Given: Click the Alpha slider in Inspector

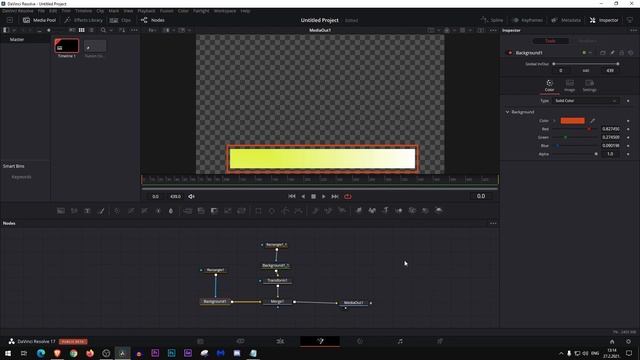Looking at the screenshot, I should [575, 154].
